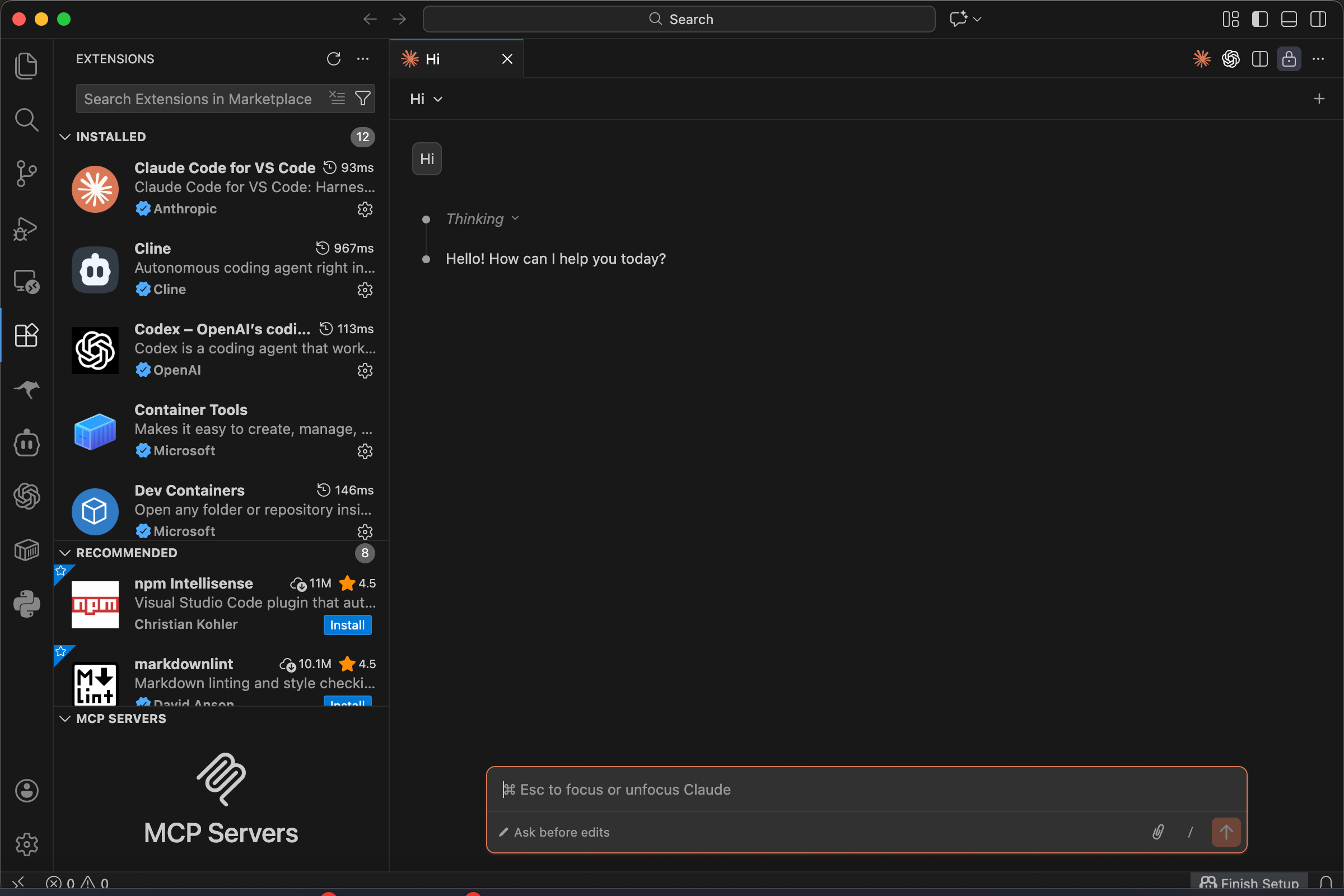Open the Remote Explorer view
Viewport: 1344px width, 896px height.
tap(26, 281)
